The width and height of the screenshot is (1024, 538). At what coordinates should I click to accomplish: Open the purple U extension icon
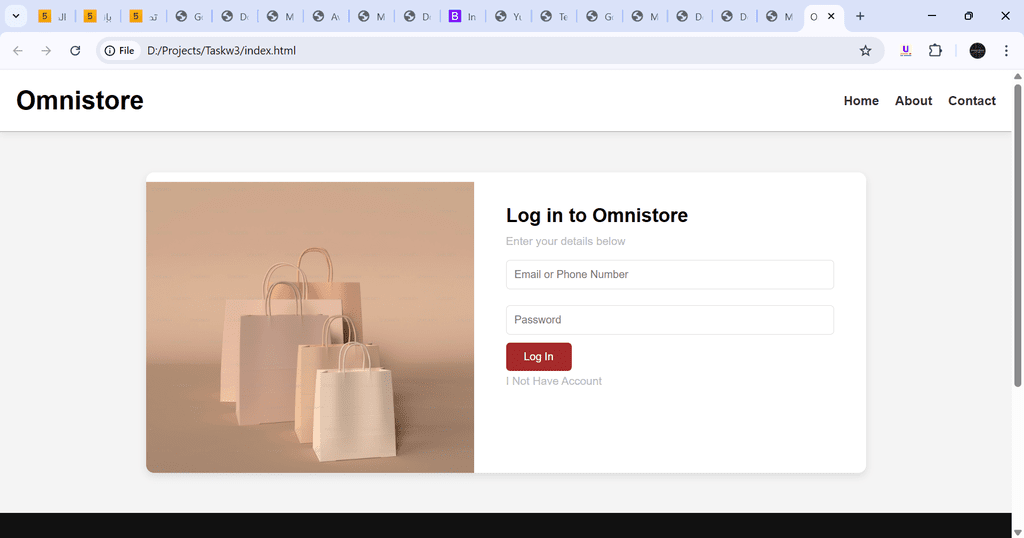click(x=905, y=50)
